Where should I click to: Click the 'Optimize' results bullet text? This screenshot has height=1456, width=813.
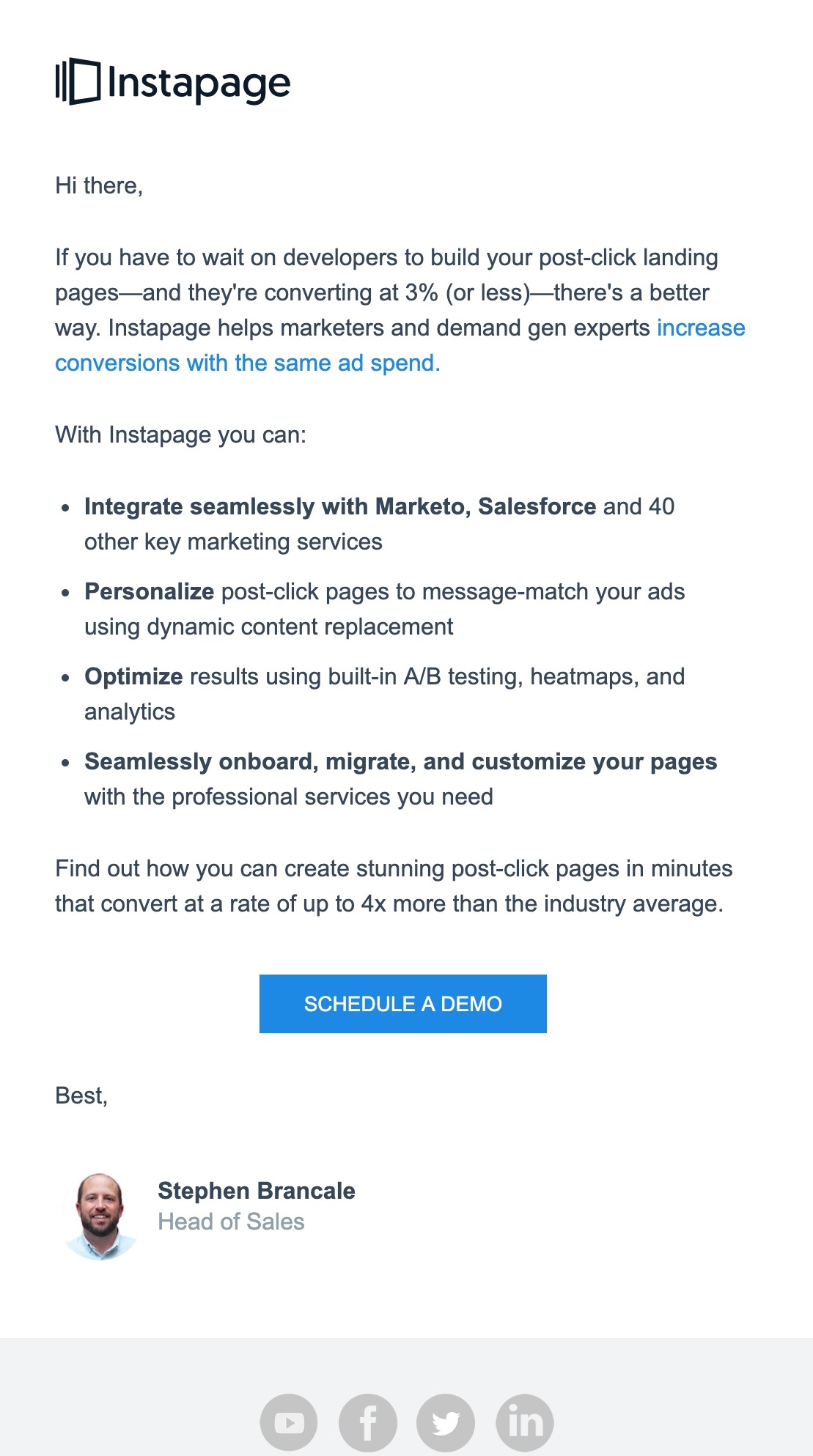click(385, 694)
